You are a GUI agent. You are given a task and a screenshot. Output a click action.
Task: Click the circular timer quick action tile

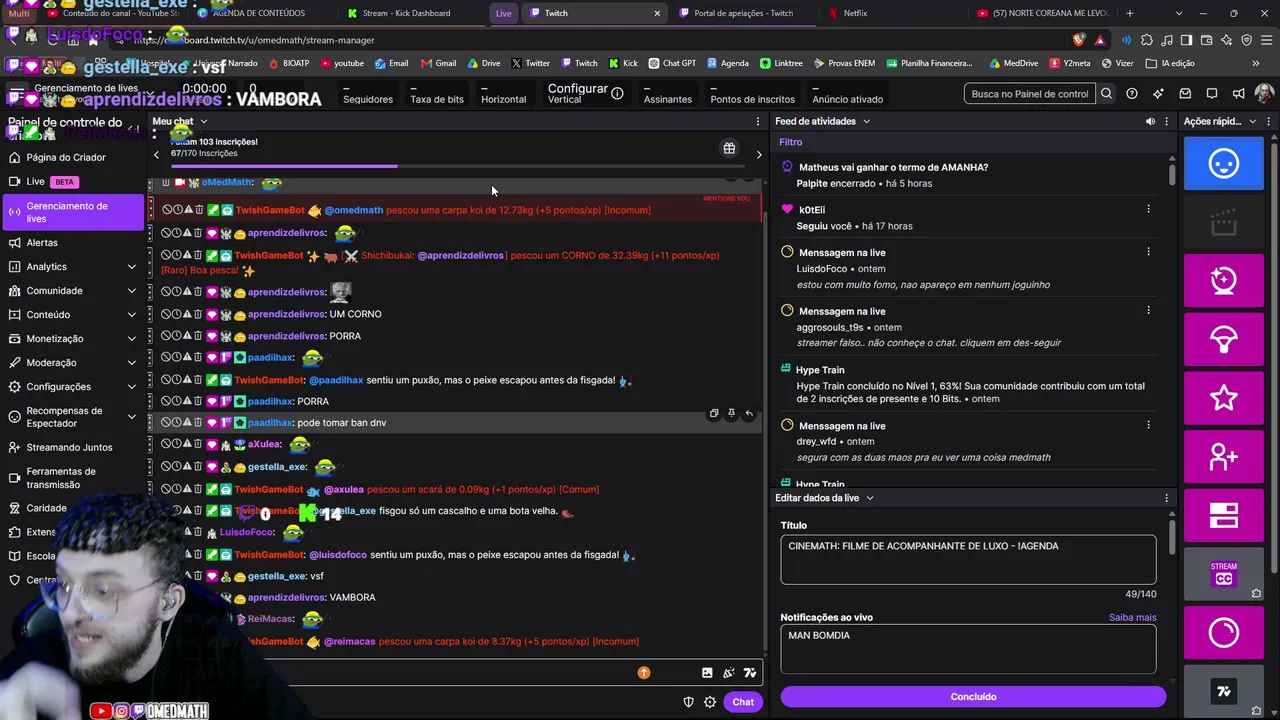point(1224,632)
